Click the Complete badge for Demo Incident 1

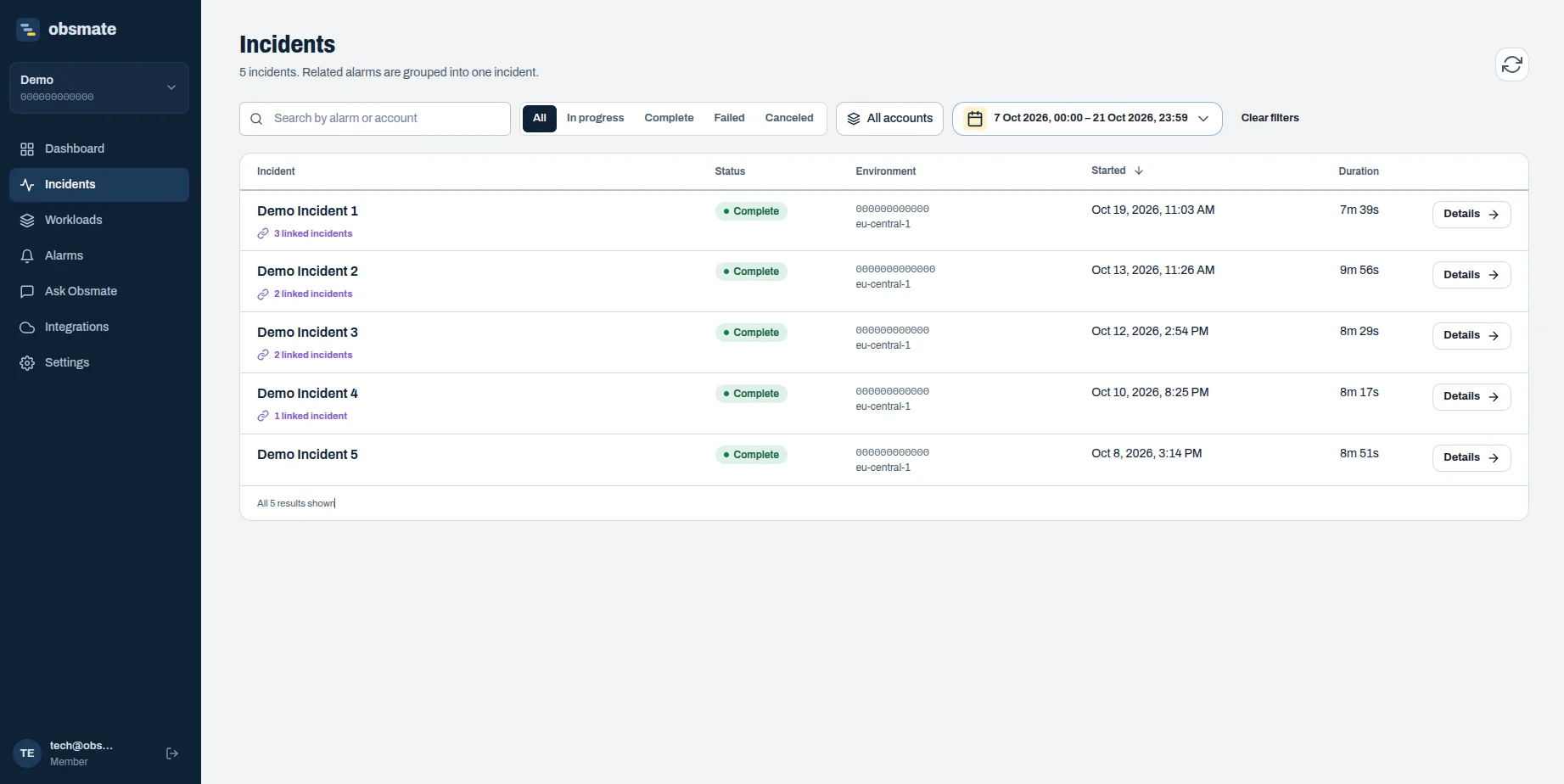(751, 211)
